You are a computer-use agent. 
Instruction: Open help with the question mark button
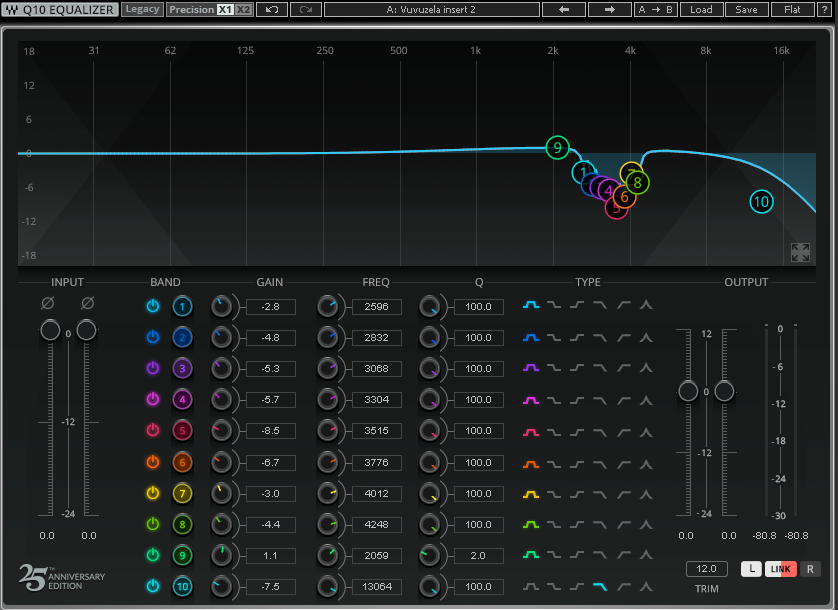coord(824,10)
